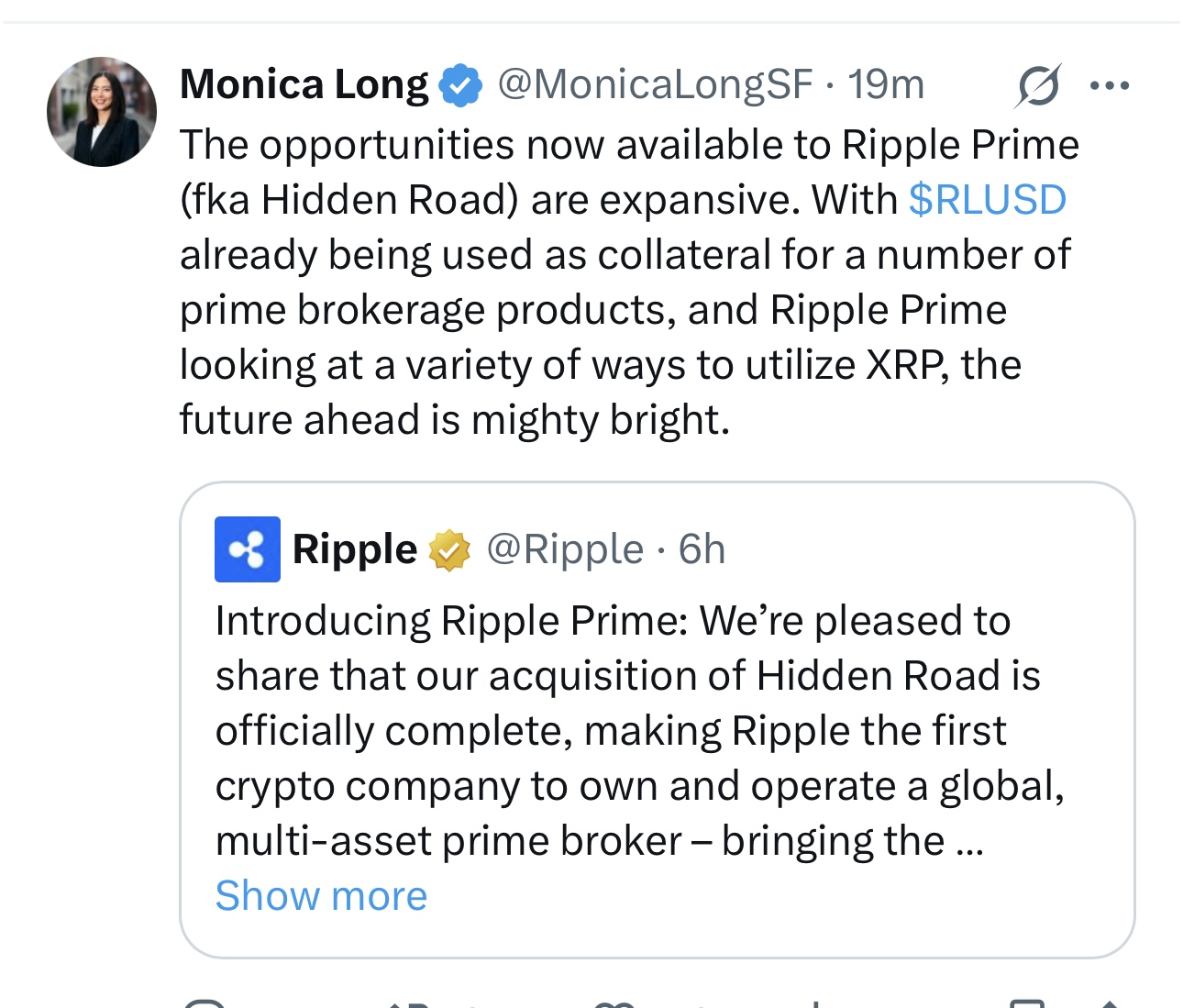Image resolution: width=1183 pixels, height=1008 pixels.
Task: Tap the share icon below the post
Action: (1108, 1003)
